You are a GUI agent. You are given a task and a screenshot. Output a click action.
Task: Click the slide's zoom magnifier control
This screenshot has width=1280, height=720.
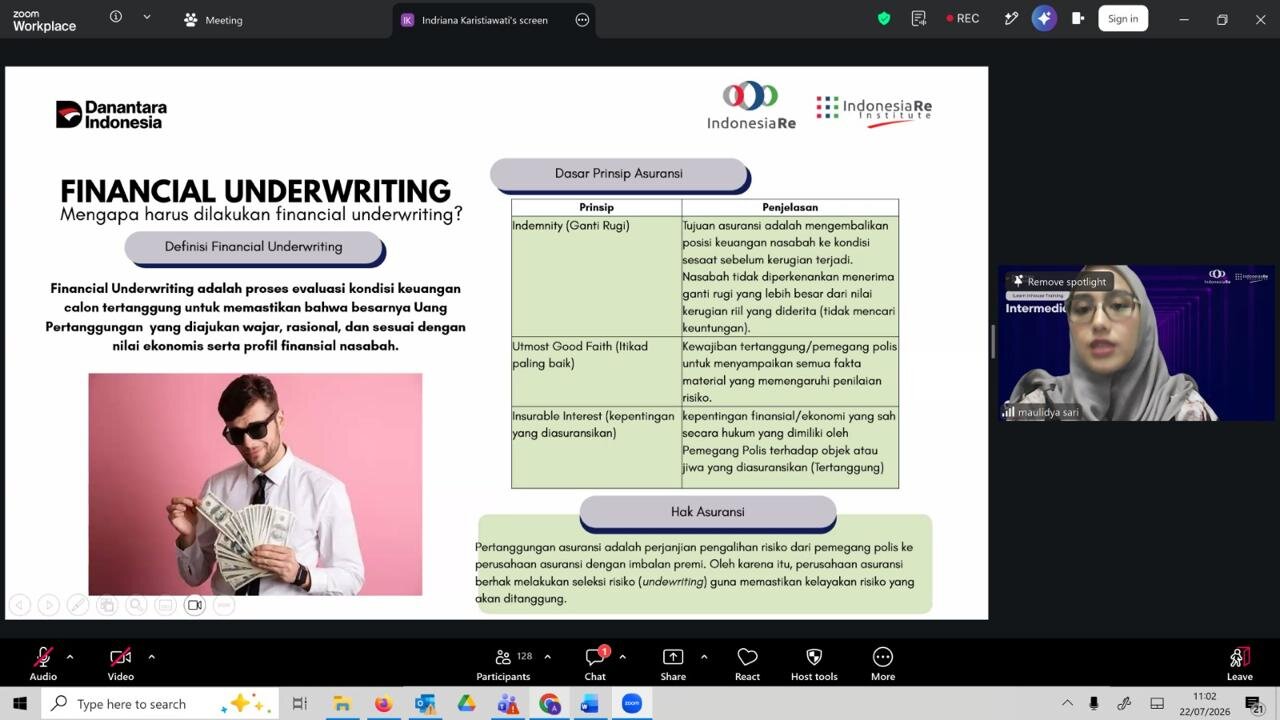point(136,605)
